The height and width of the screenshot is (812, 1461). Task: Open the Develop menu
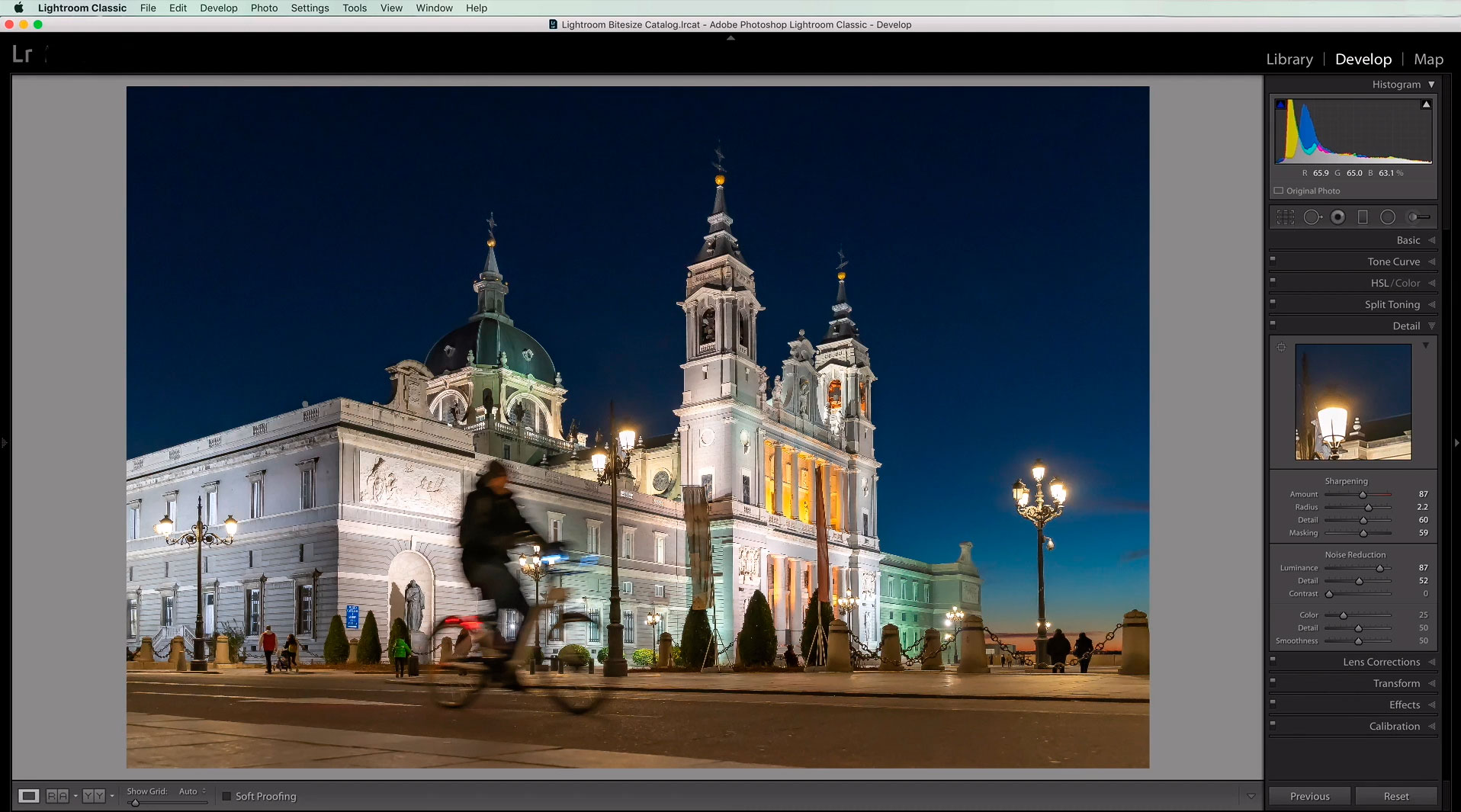219,8
